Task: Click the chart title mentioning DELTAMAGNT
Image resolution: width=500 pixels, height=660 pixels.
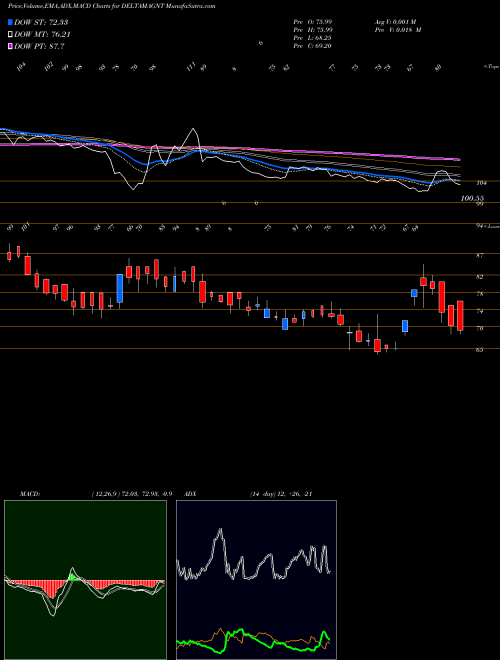Action: point(112,6)
